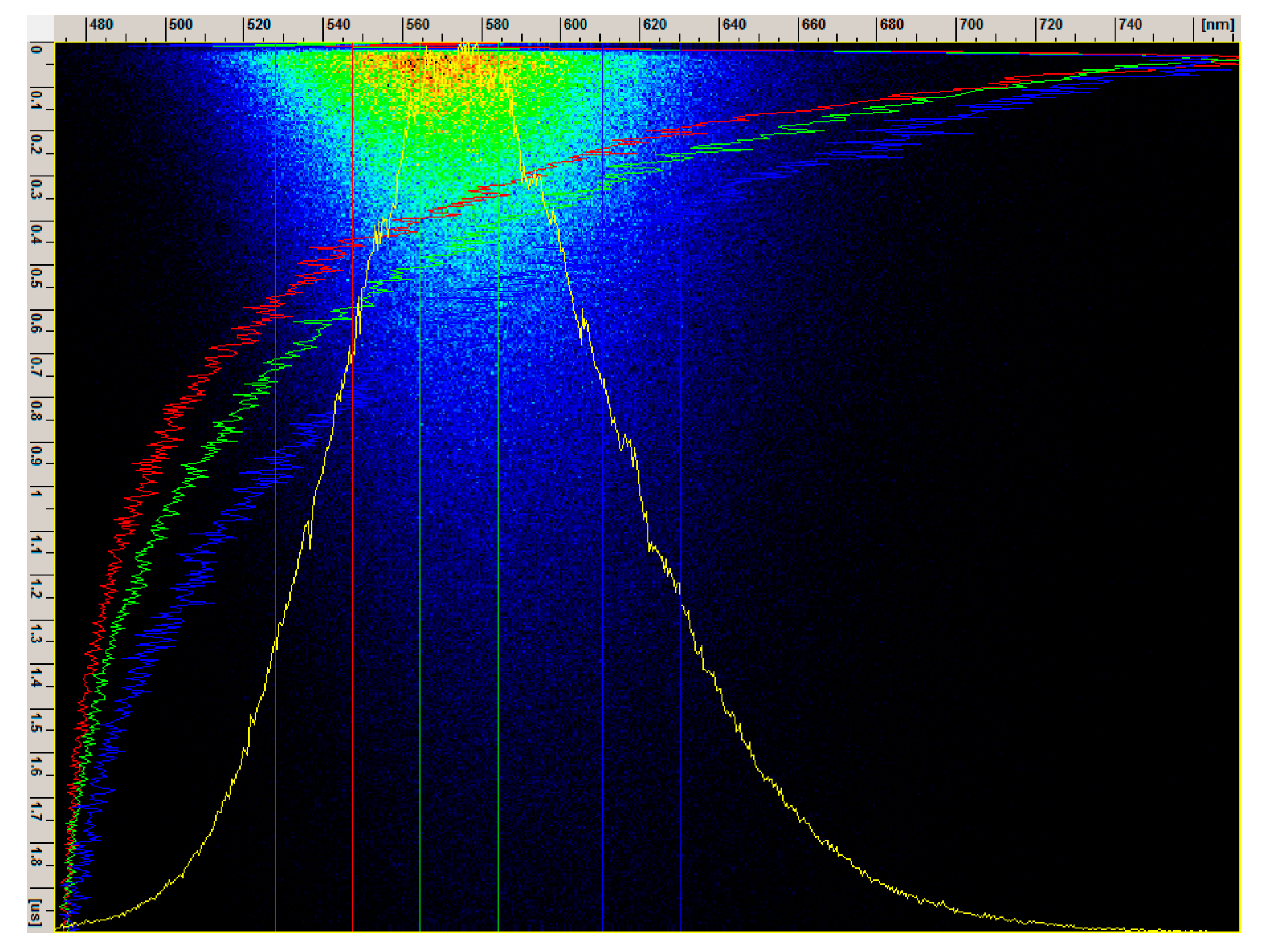1262x952 pixels.
Task: Click the 480 label on wavelength ruler
Action: (x=101, y=25)
